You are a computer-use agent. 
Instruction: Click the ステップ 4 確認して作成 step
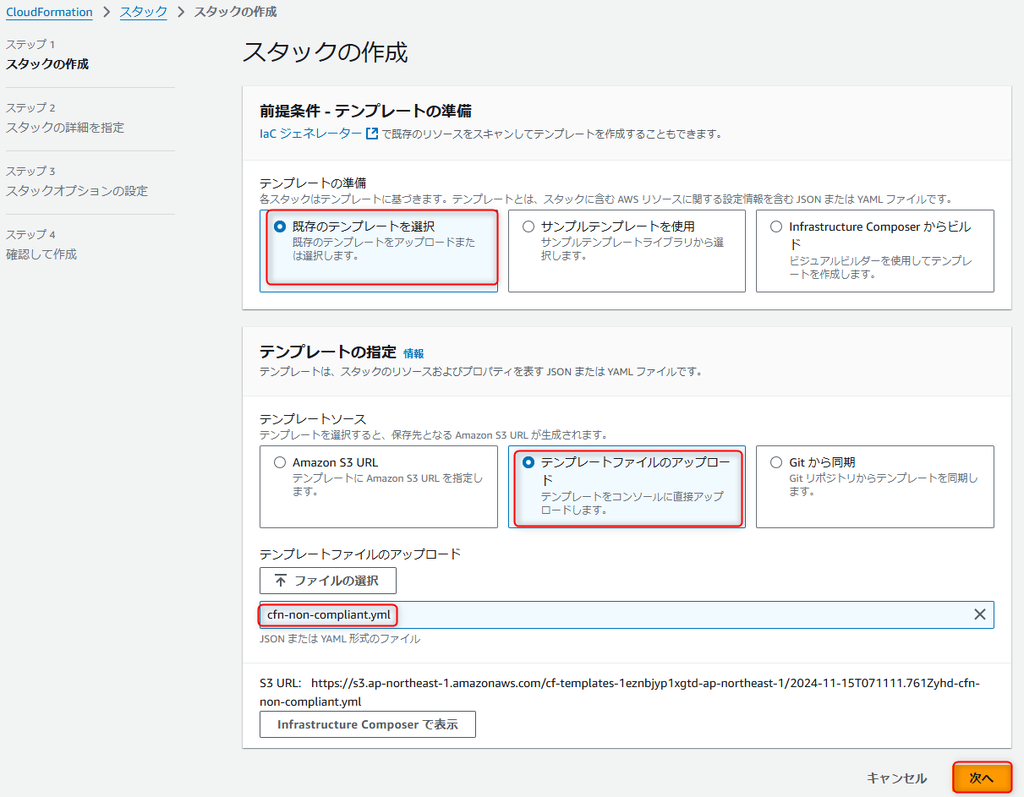pyautogui.click(x=42, y=245)
